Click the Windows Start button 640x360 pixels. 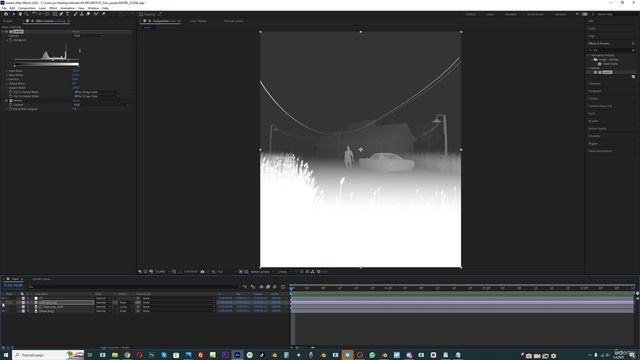point(5,355)
